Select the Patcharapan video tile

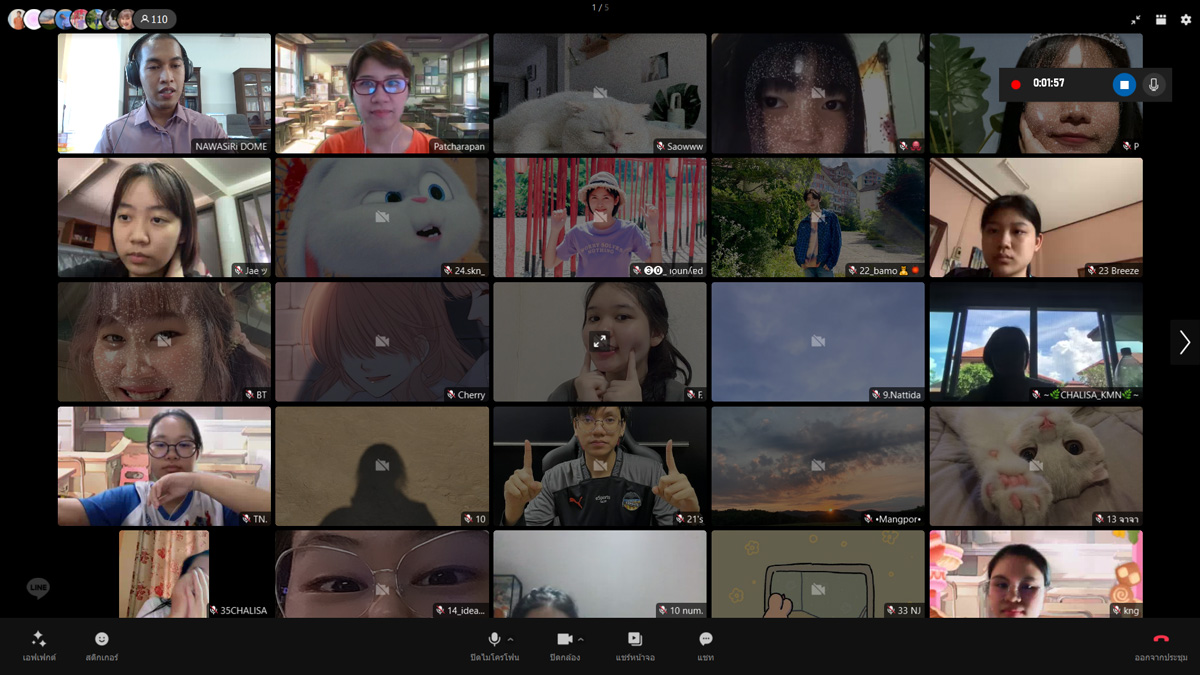click(x=382, y=93)
